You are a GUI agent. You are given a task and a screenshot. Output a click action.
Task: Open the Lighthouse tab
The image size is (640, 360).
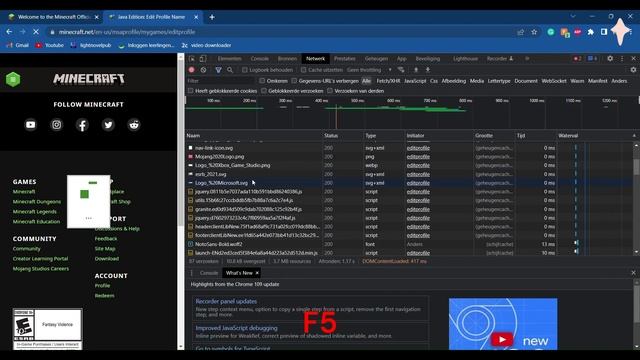coord(465,58)
